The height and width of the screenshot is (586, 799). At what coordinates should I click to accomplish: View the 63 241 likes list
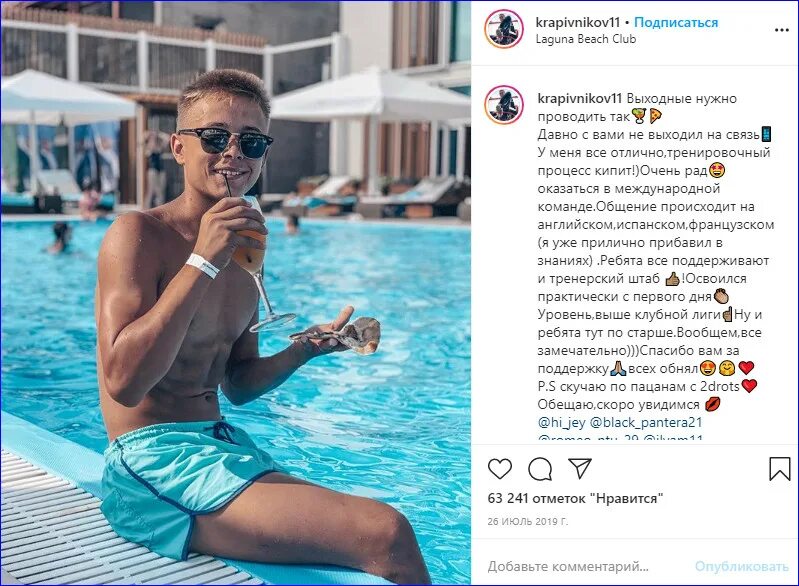pos(575,498)
